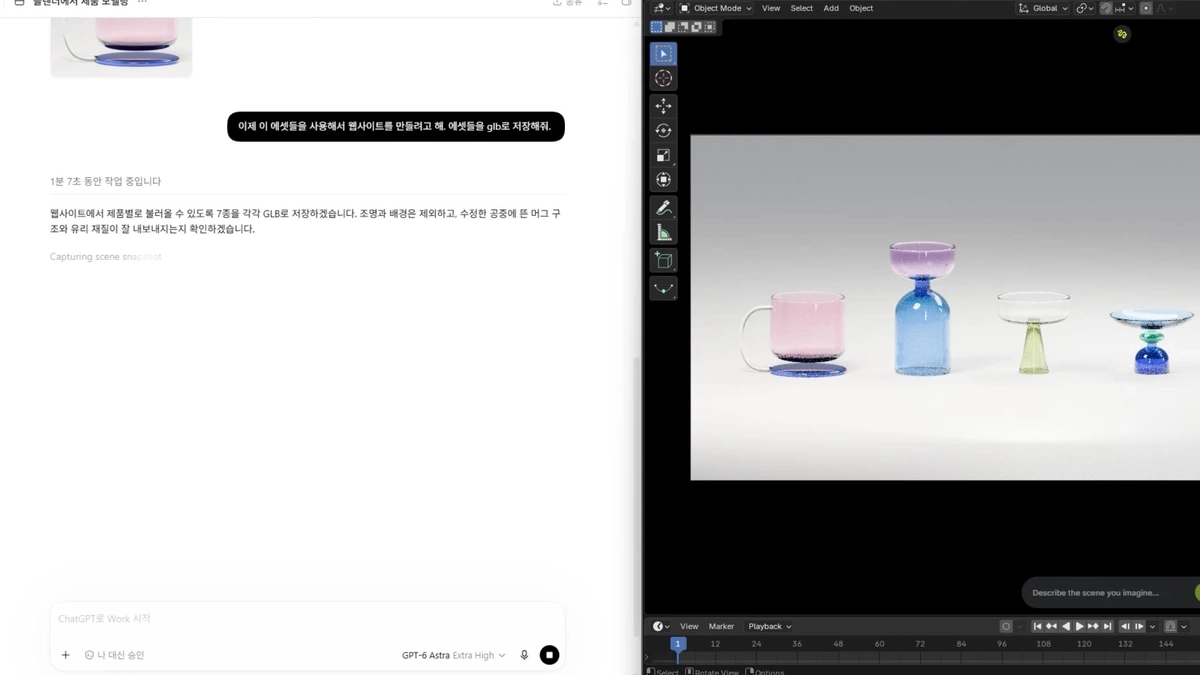Set selection mode to invert
Image resolution: width=1200 pixels, height=675 pixels.
(x=696, y=27)
